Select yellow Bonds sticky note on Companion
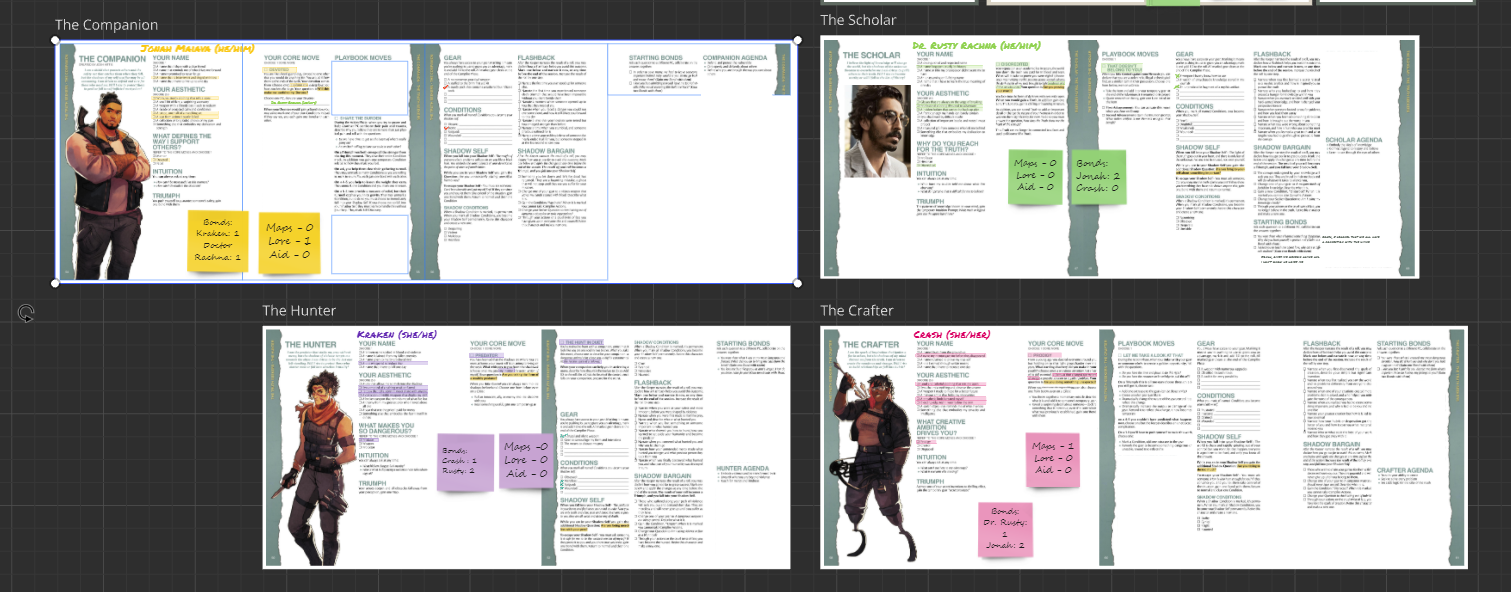Viewport: 1511px width, 592px height. 216,241
